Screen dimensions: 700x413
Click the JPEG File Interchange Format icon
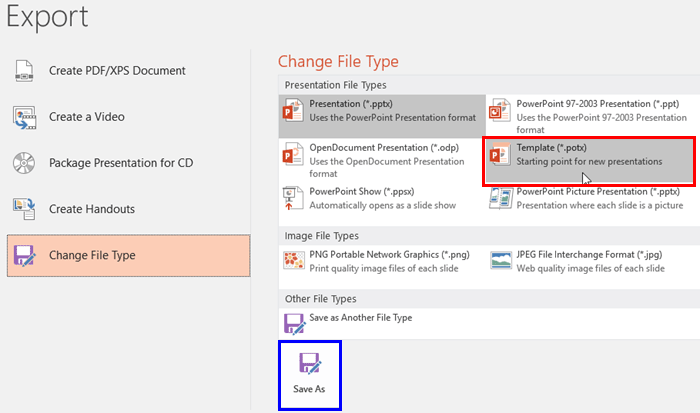[500, 261]
